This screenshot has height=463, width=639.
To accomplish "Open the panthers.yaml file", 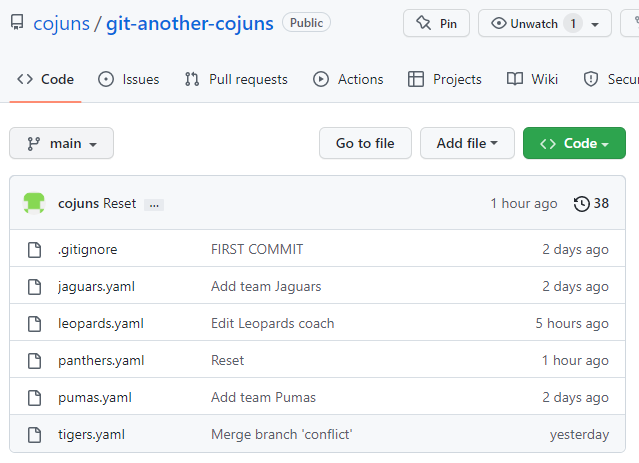I will (101, 361).
